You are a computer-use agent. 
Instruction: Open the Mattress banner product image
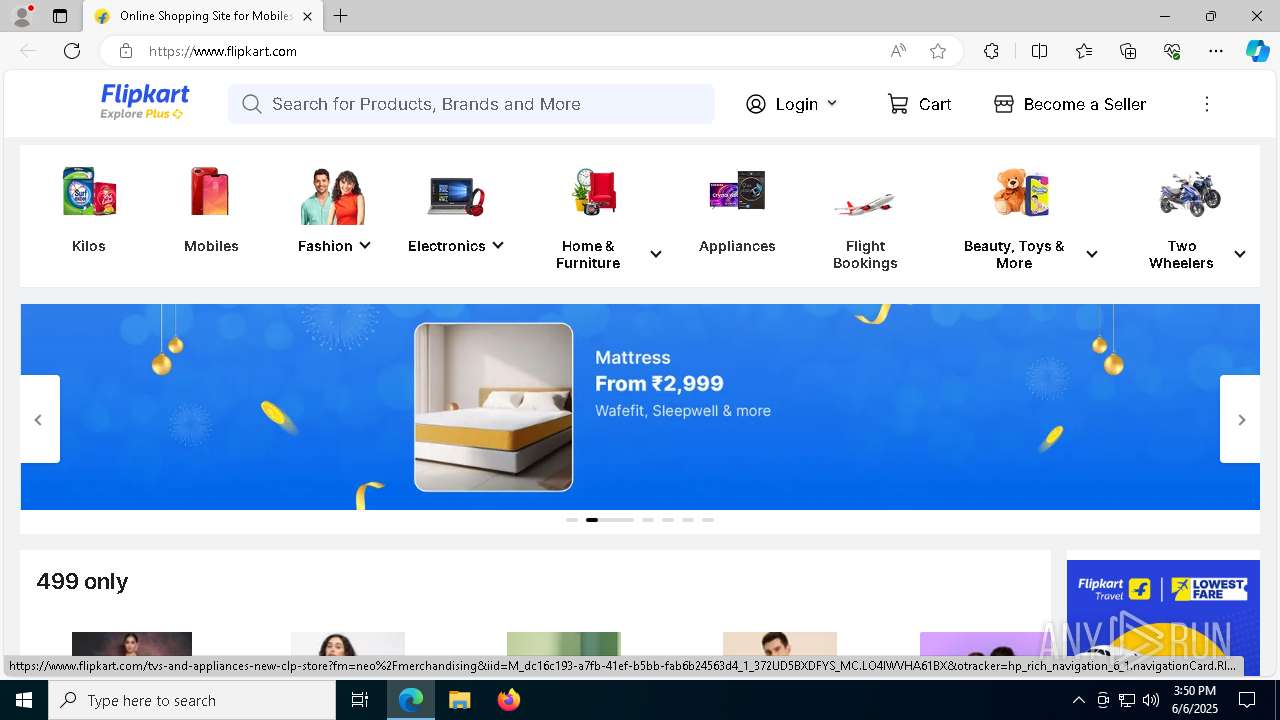point(494,407)
